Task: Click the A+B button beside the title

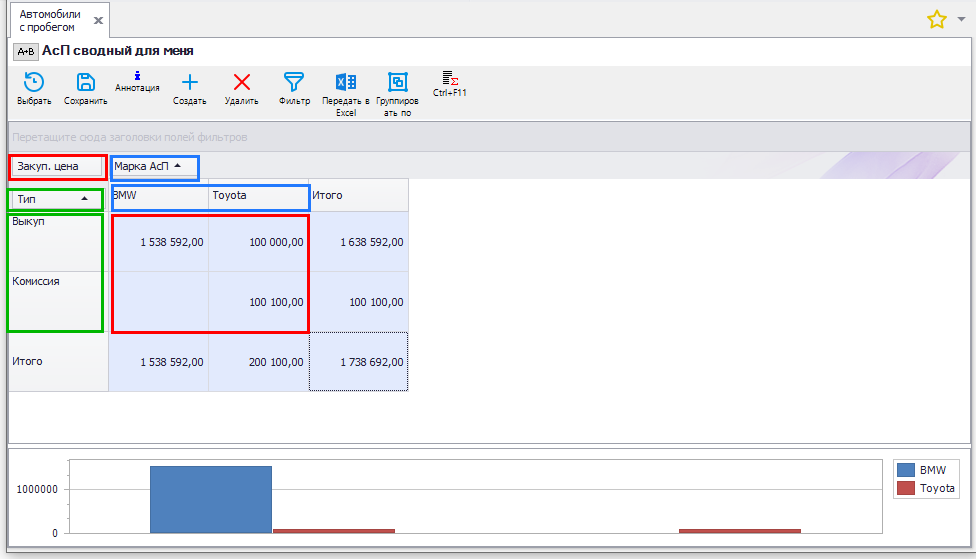Action: point(26,51)
